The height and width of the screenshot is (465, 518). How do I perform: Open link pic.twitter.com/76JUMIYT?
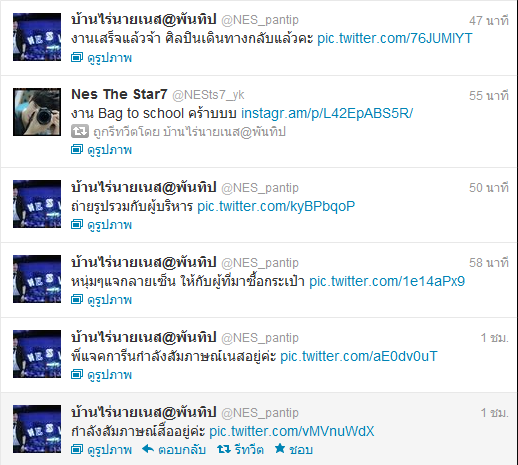tap(395, 38)
